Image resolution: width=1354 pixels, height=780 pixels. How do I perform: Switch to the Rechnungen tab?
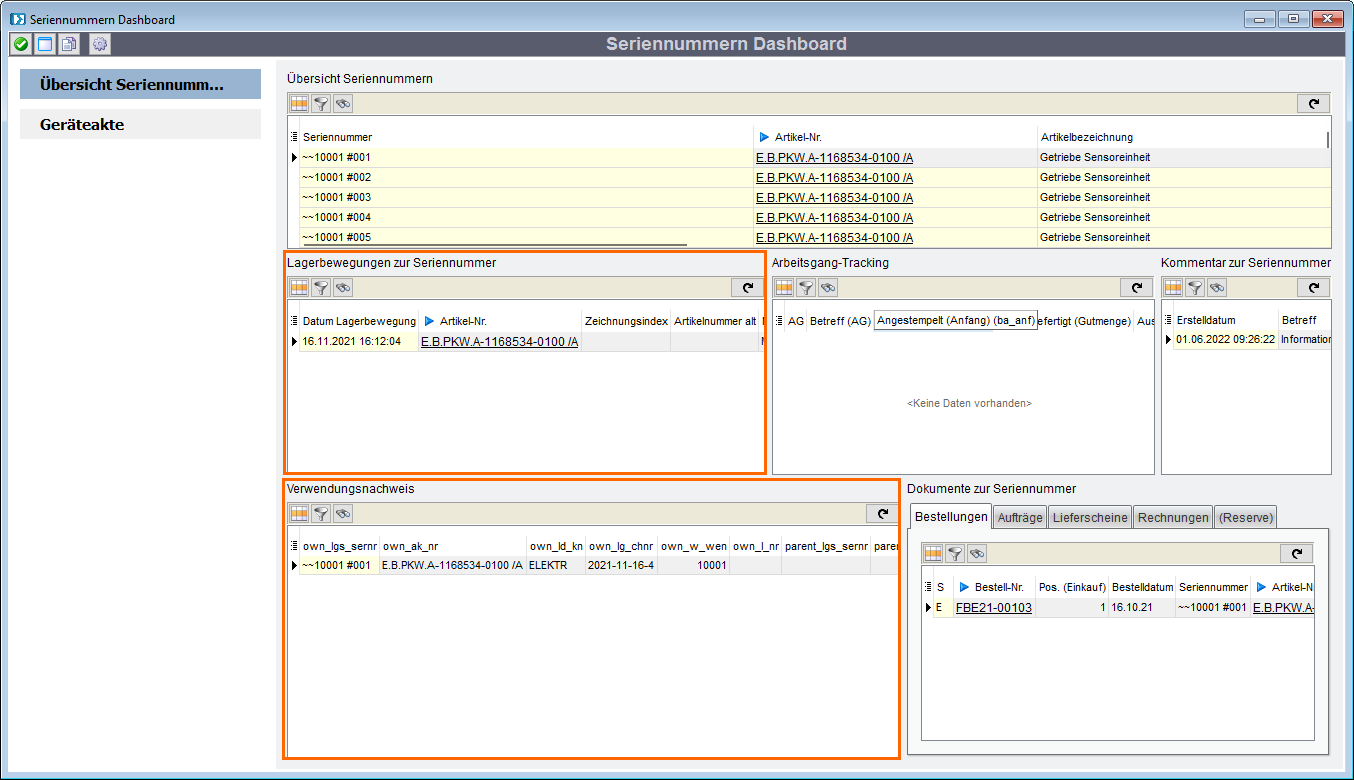[1173, 517]
